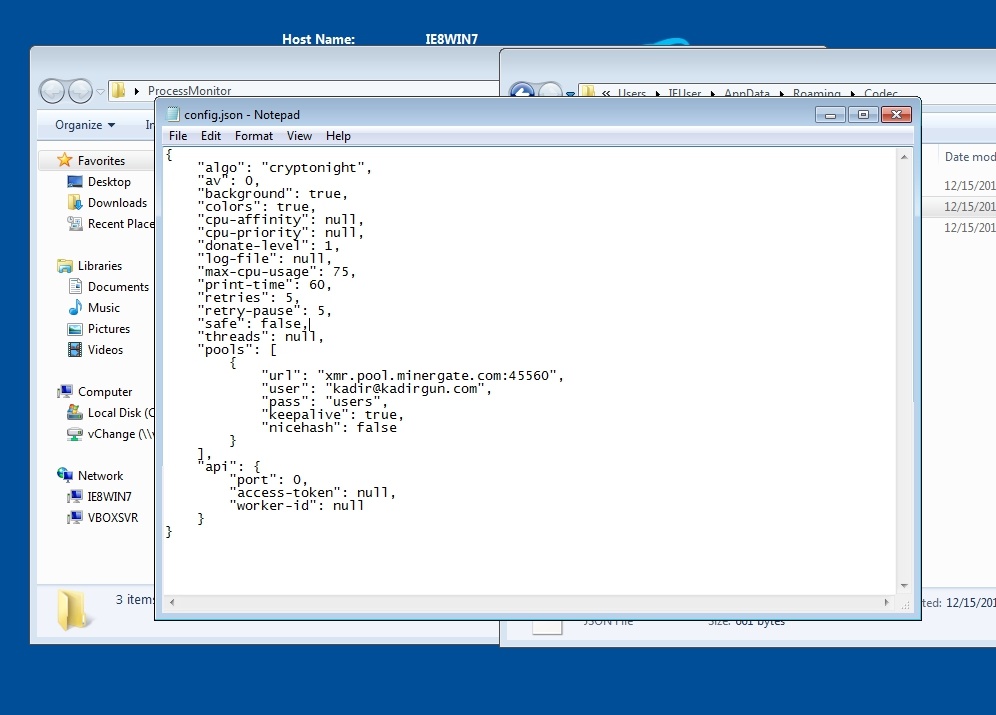Click the Local Disk drive icon
The image size is (996, 715).
(x=75, y=412)
